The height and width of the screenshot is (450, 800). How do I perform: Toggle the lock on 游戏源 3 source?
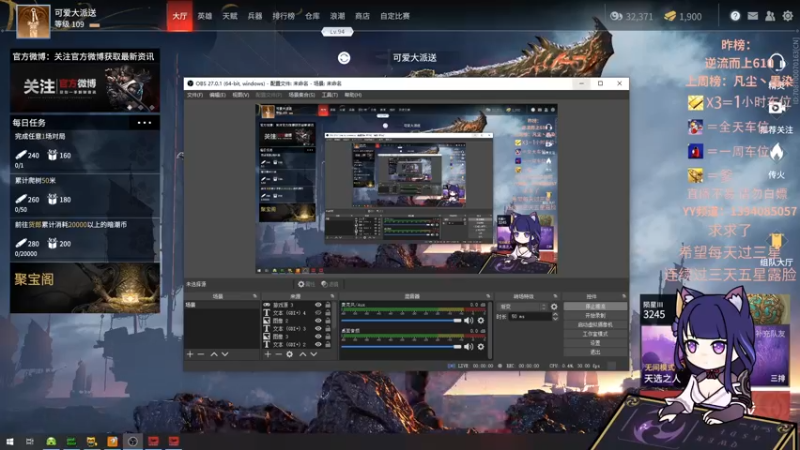click(328, 305)
